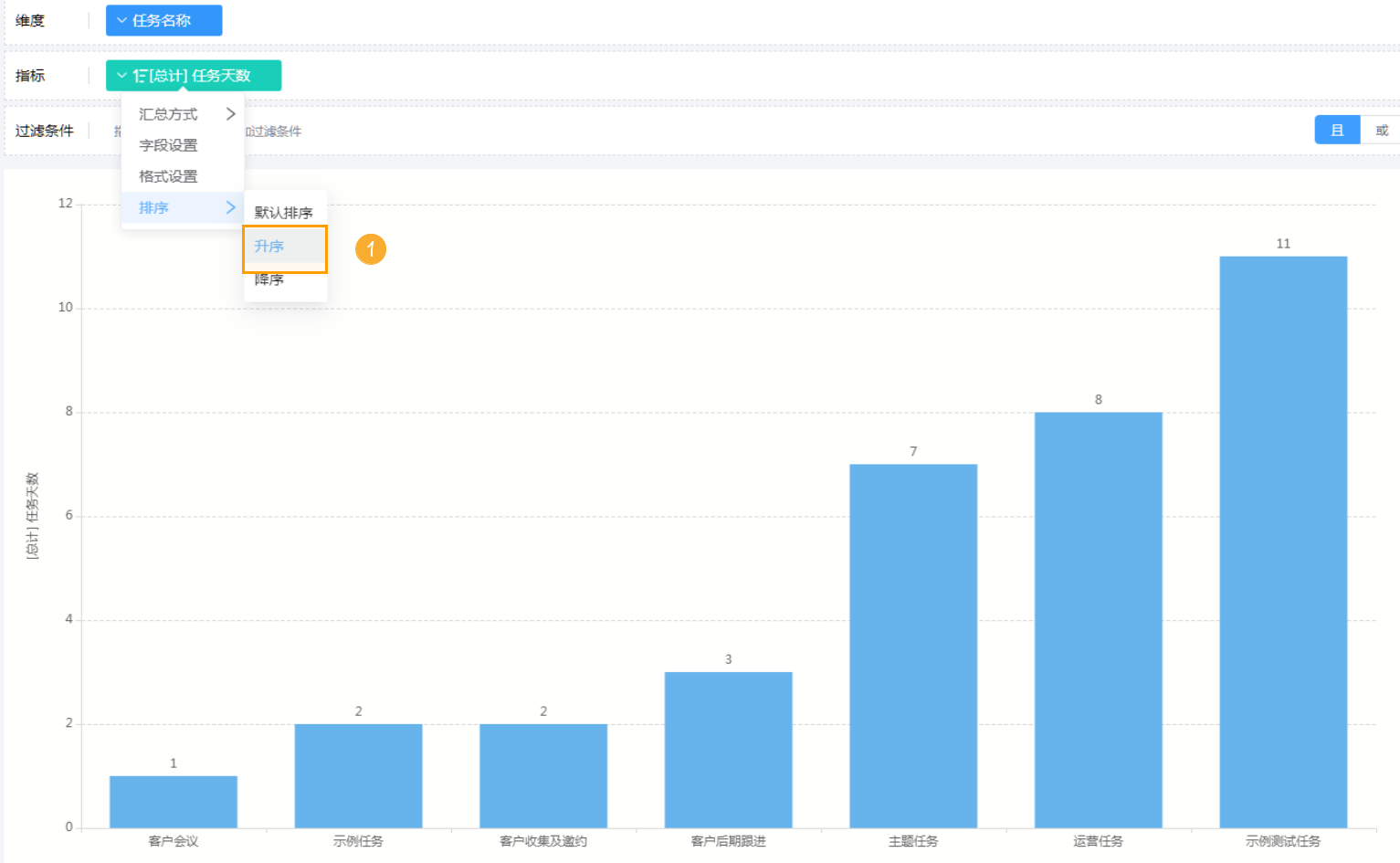Switch filter logic to 或 (OR)

[x=1381, y=131]
